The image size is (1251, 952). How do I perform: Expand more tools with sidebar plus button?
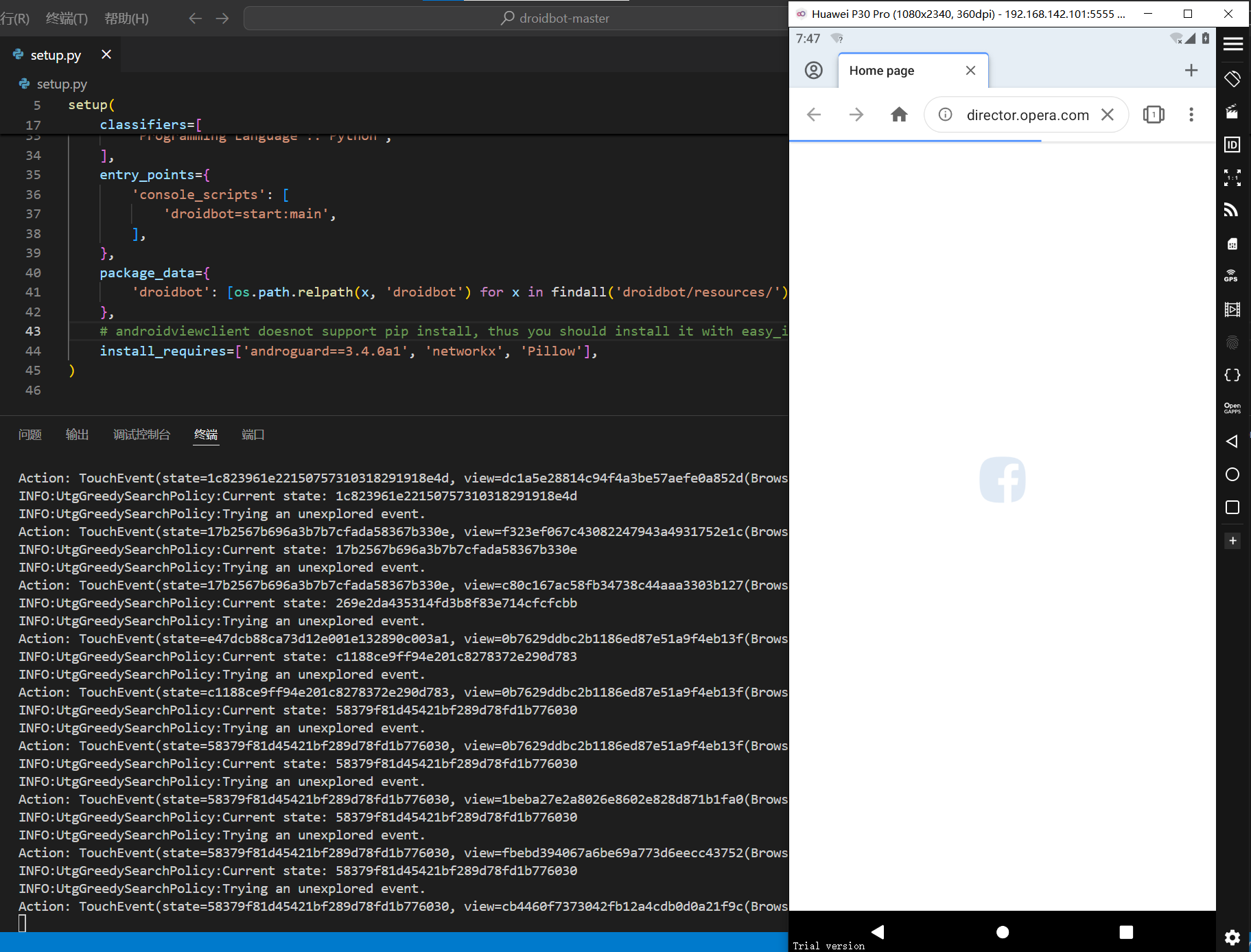point(1232,541)
